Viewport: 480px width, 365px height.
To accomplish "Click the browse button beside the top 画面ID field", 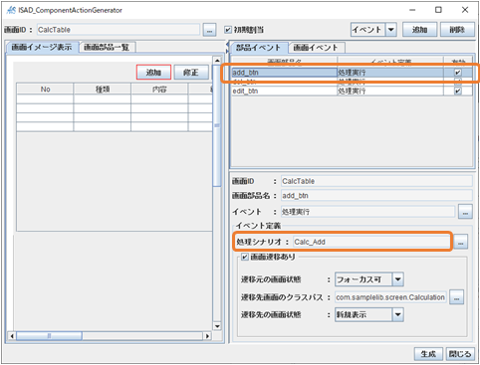I will click(x=209, y=30).
